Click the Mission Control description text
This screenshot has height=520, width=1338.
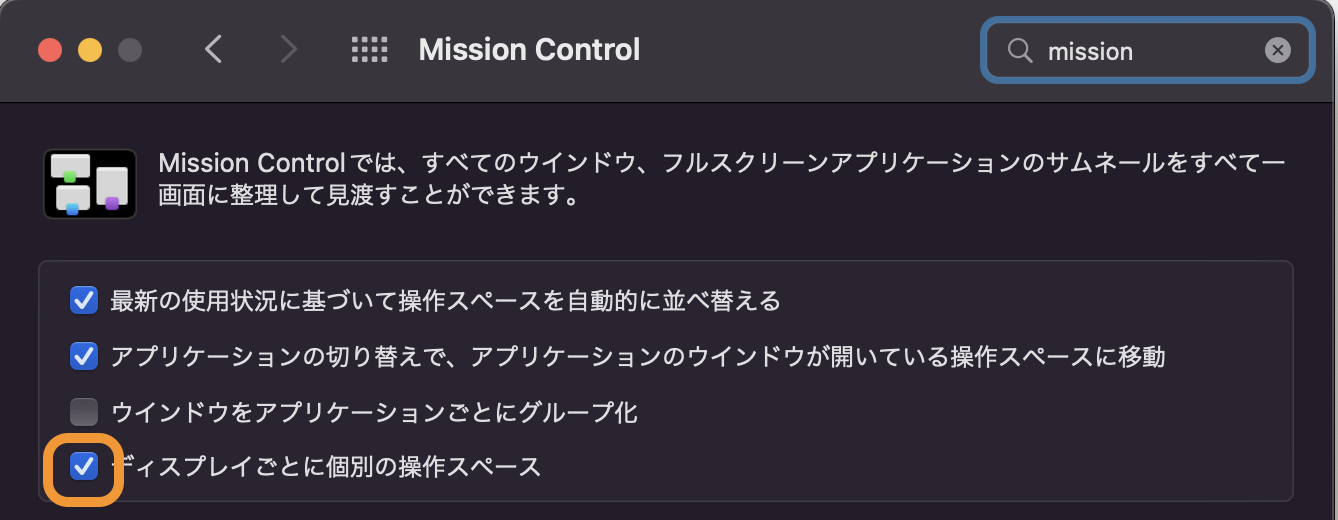point(720,178)
